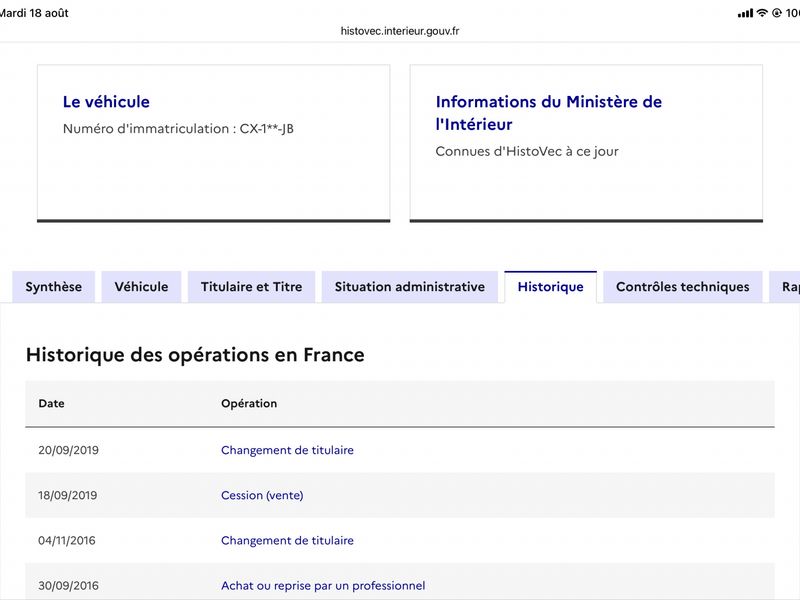Image resolution: width=800 pixels, height=600 pixels.
Task: Tap the histovec.interieur.gouv.fr address bar
Action: point(400,31)
